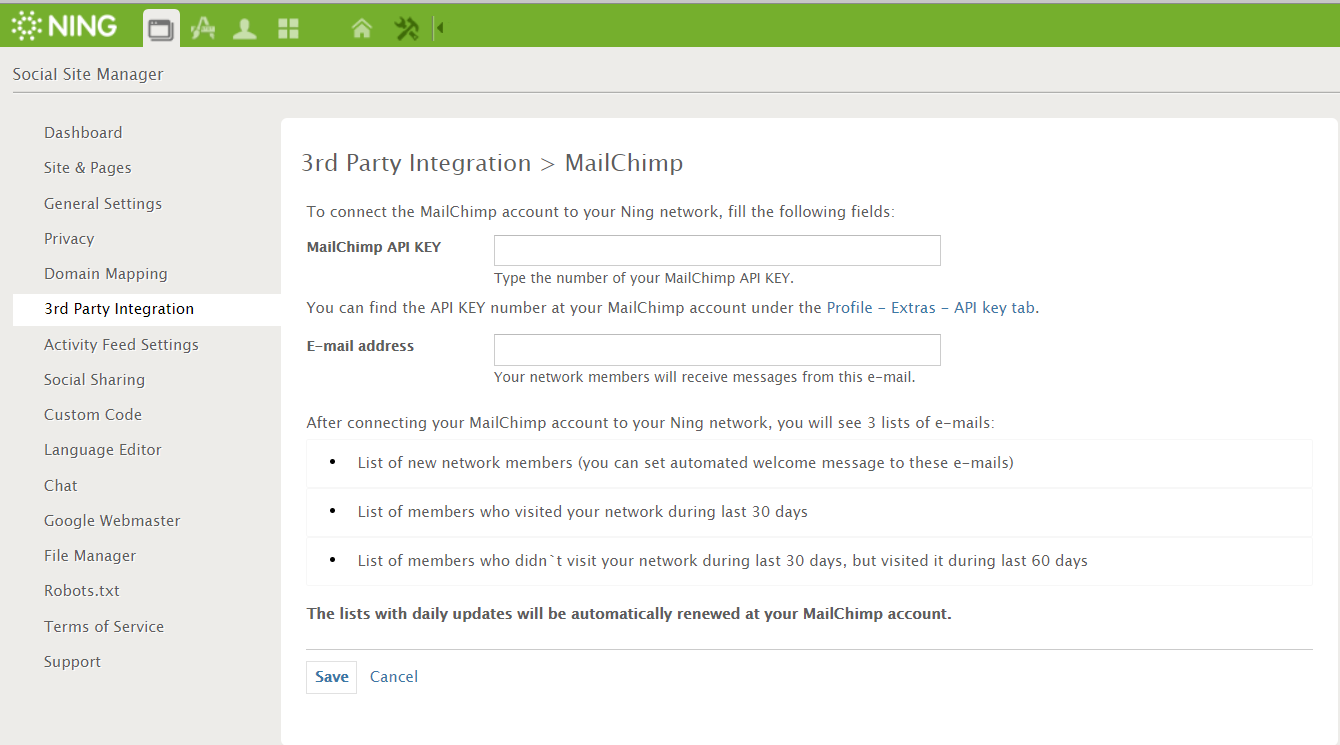Click the E-mail address label
The height and width of the screenshot is (745, 1340).
pos(360,346)
